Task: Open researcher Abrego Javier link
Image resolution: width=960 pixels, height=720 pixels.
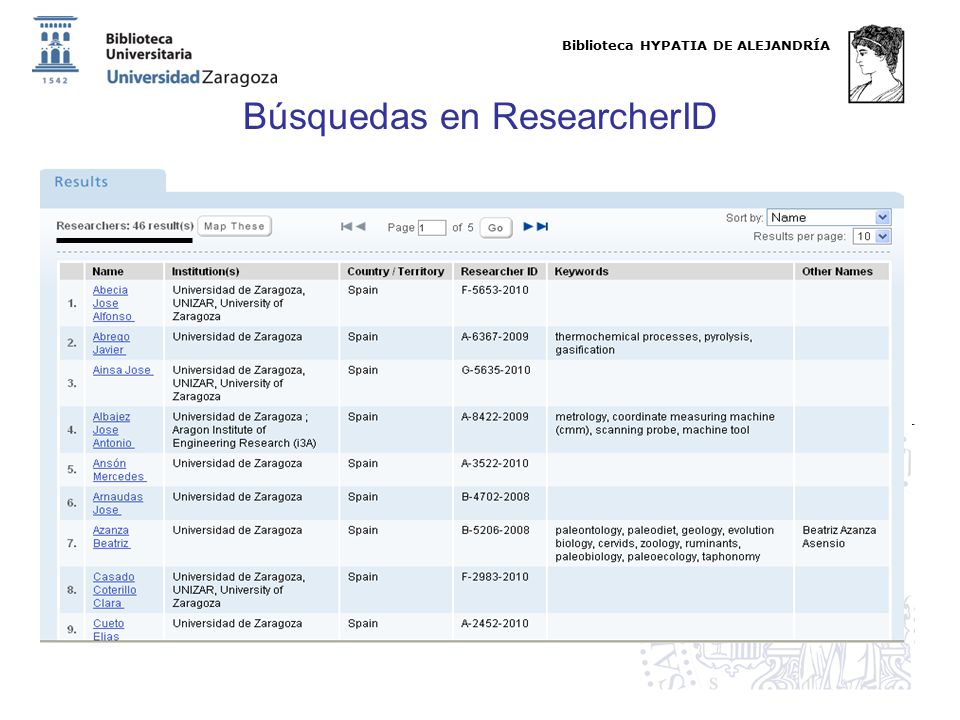Action: (111, 343)
